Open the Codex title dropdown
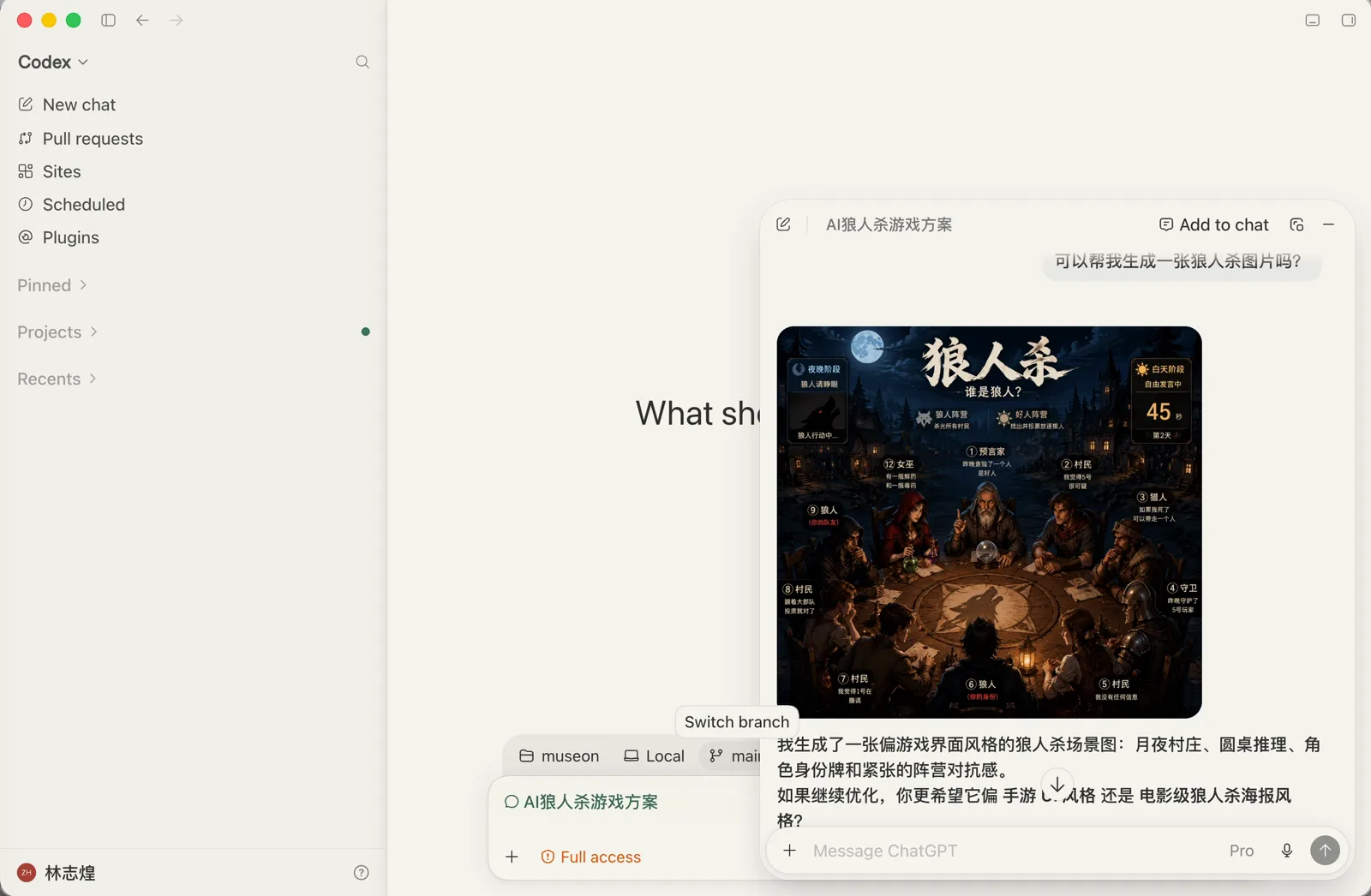 (x=53, y=62)
